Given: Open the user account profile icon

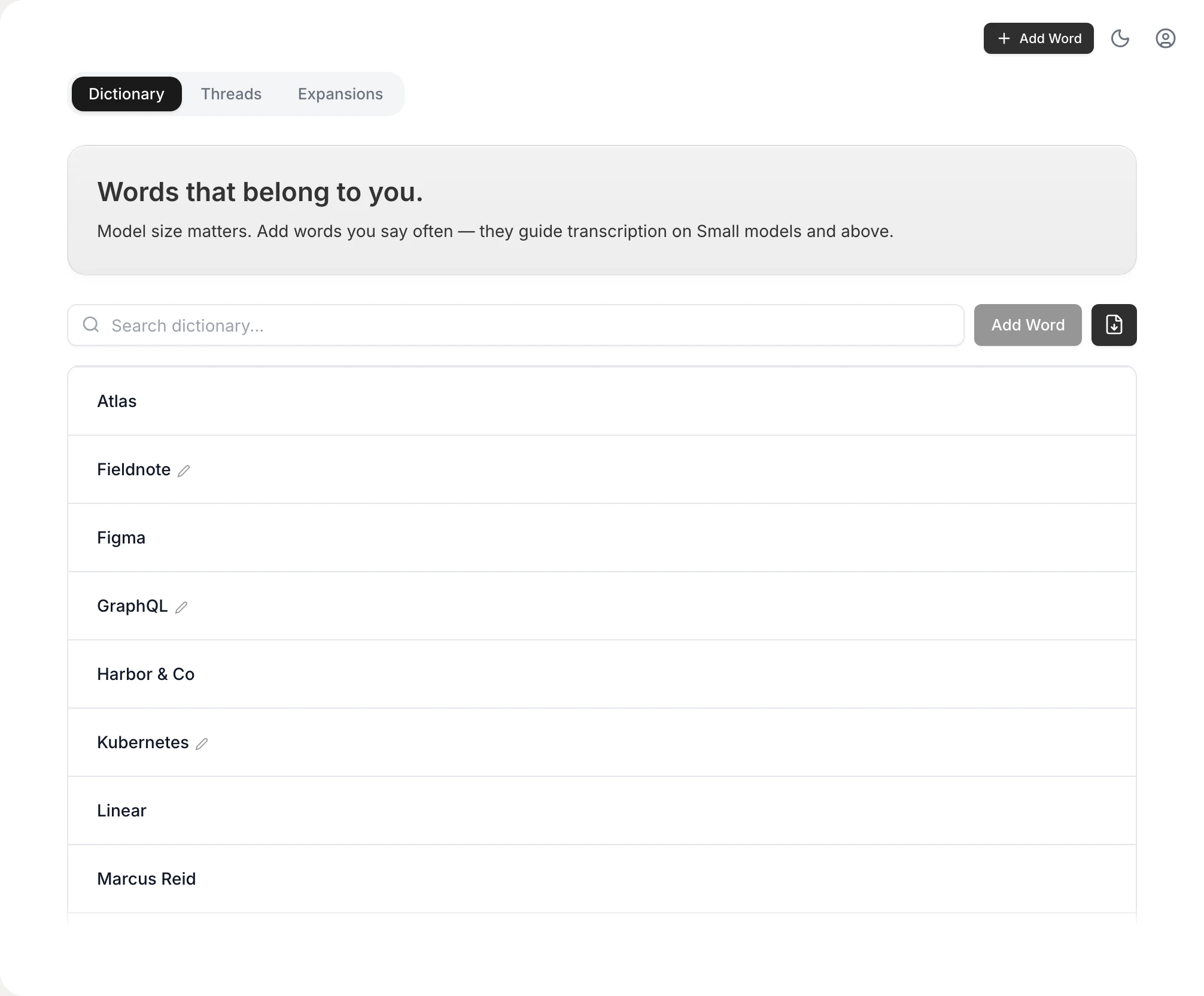Looking at the screenshot, I should [x=1165, y=38].
